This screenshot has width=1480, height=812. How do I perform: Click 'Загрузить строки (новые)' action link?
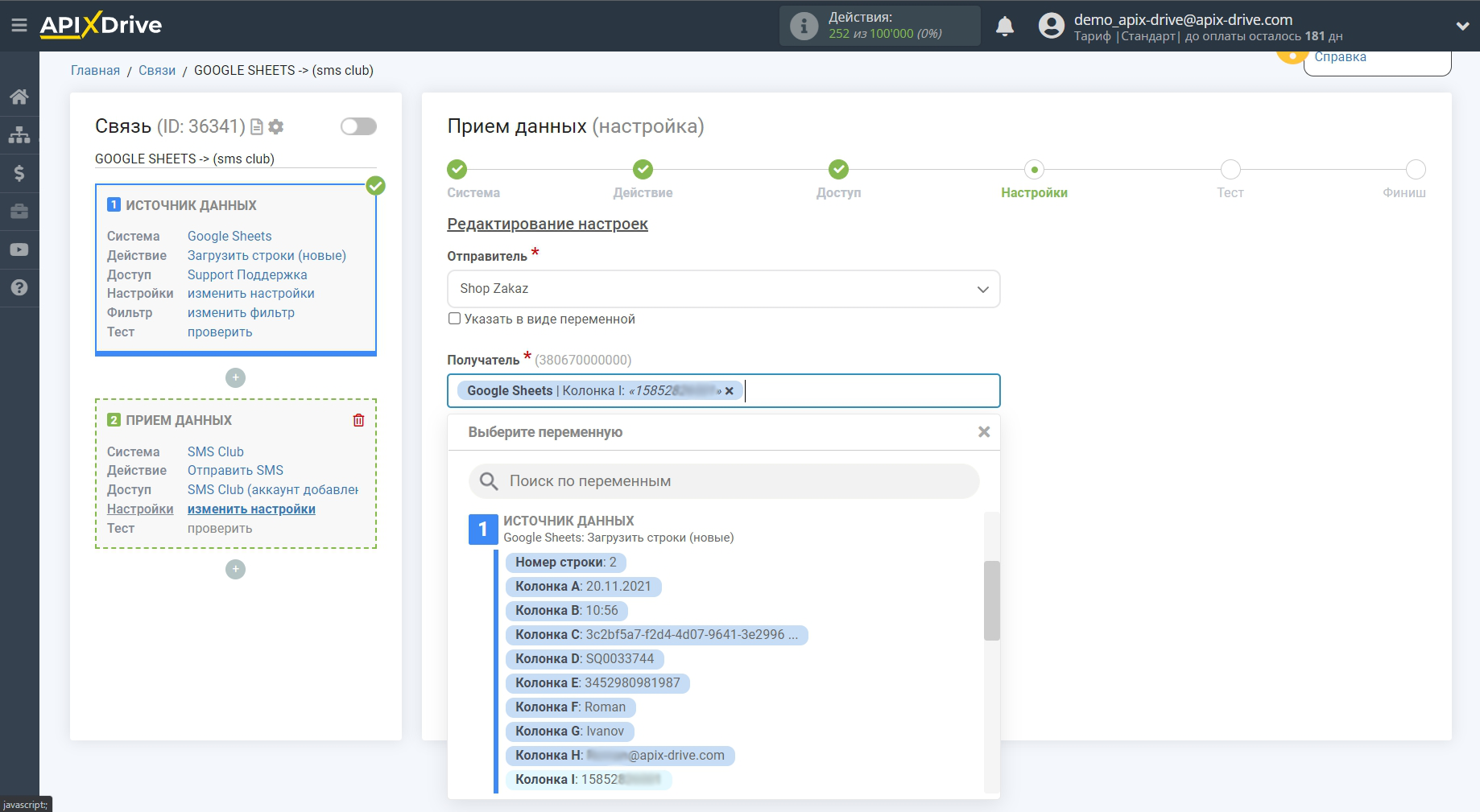click(x=267, y=255)
